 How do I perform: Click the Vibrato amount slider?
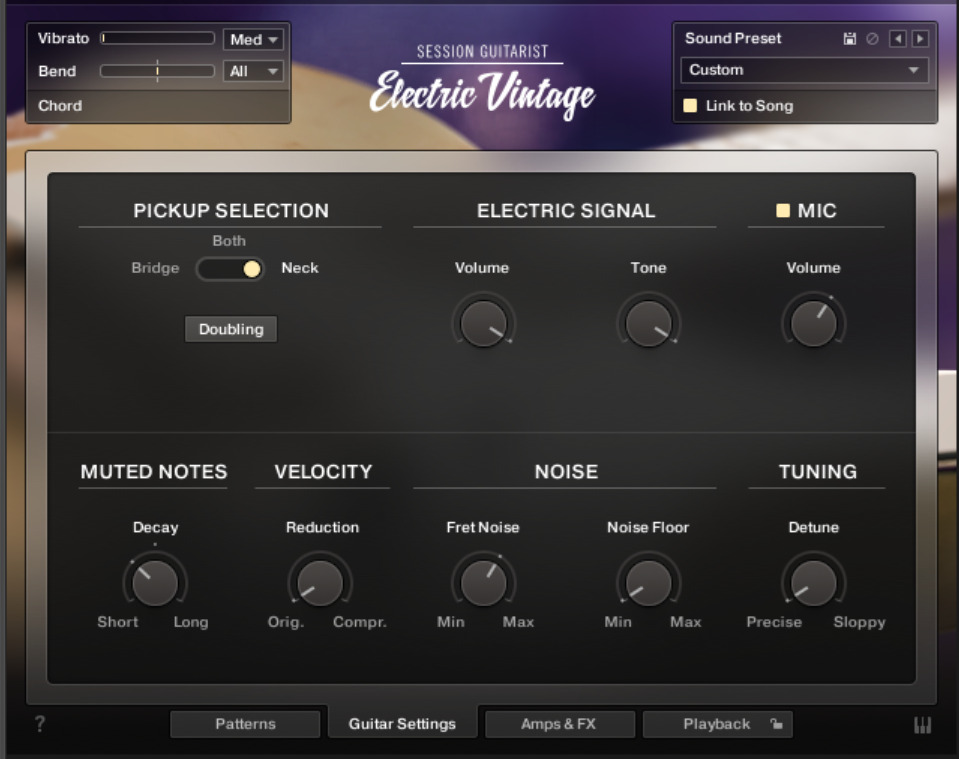coord(158,39)
